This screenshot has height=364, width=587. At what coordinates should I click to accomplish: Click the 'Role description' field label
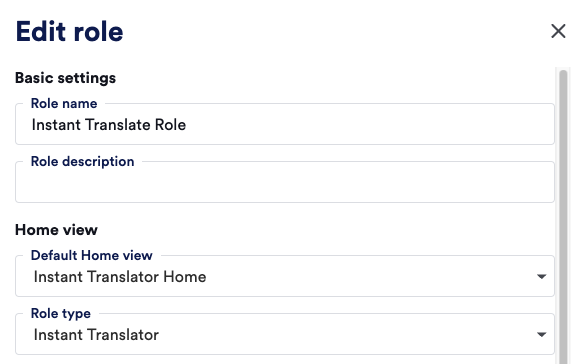[x=82, y=161]
